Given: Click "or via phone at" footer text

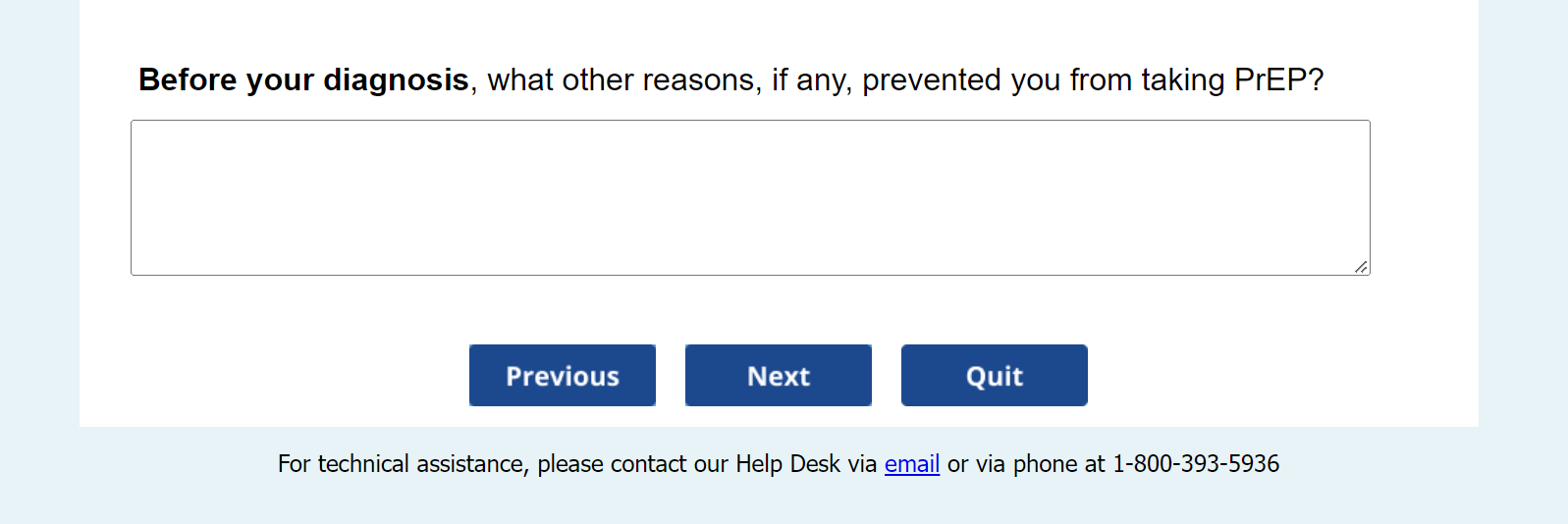Looking at the screenshot, I should pyautogui.click(x=1025, y=464).
